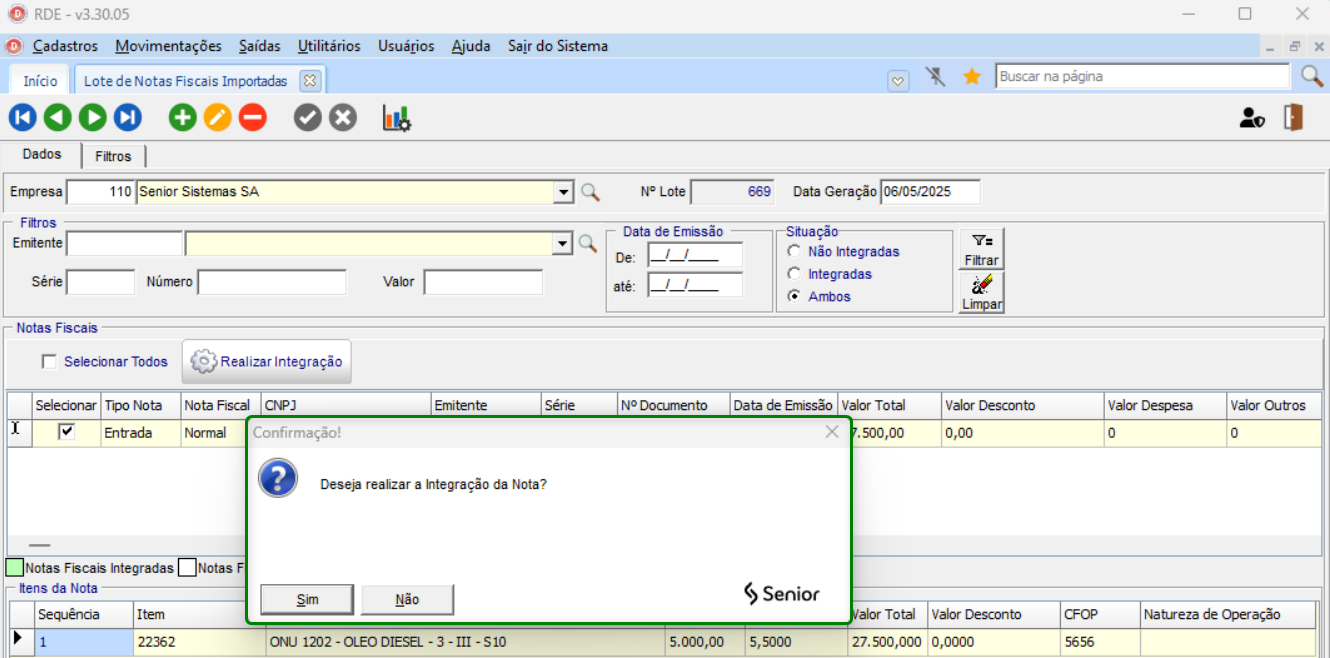Delete record red minus icon
This screenshot has width=1330, height=658.
coord(252,118)
